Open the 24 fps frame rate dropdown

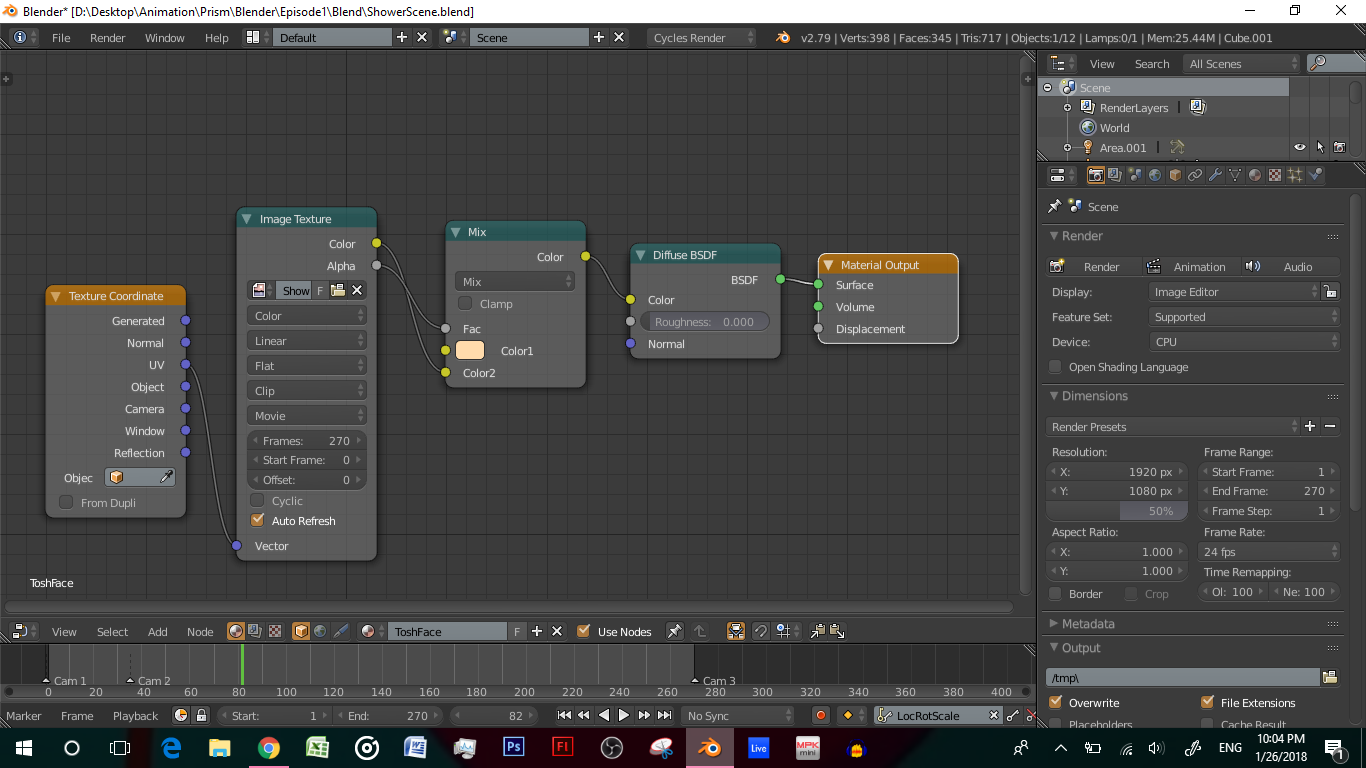tap(1269, 551)
